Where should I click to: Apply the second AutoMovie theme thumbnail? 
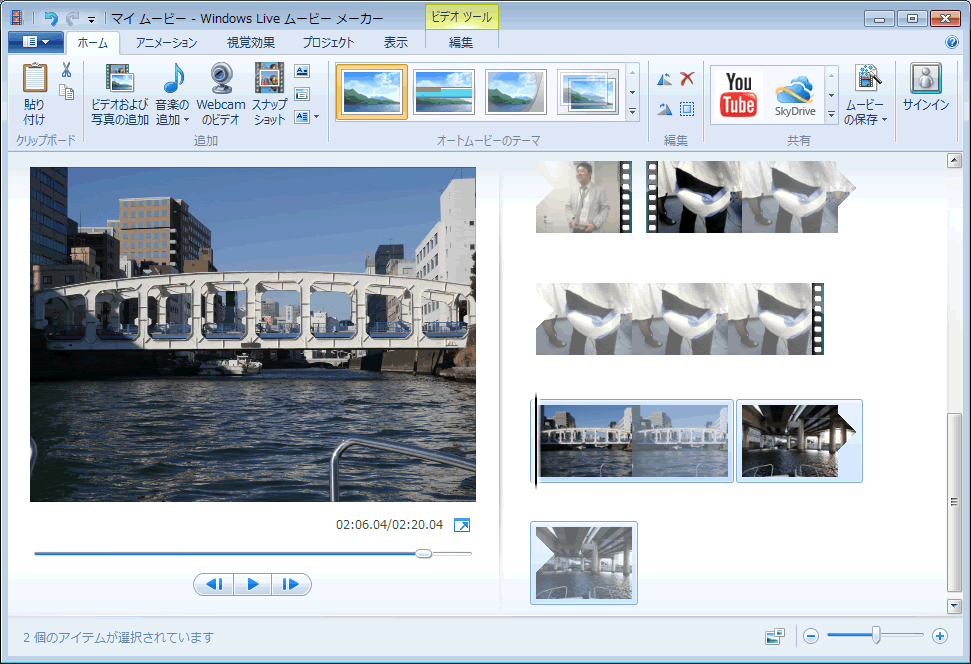coord(444,92)
